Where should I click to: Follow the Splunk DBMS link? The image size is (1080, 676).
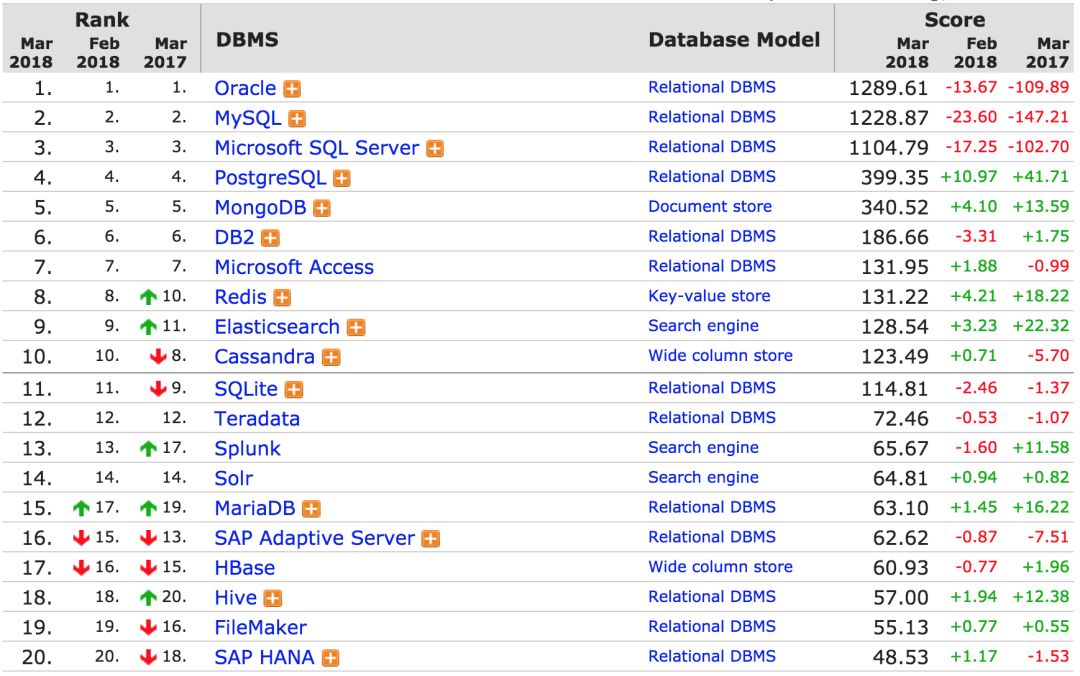247,449
